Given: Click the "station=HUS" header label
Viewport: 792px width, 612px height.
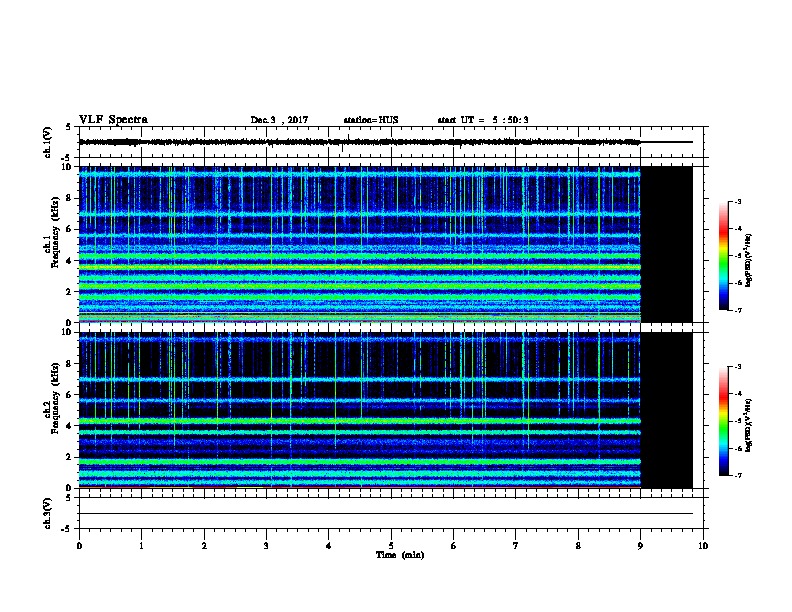Looking at the screenshot, I should coord(371,120).
